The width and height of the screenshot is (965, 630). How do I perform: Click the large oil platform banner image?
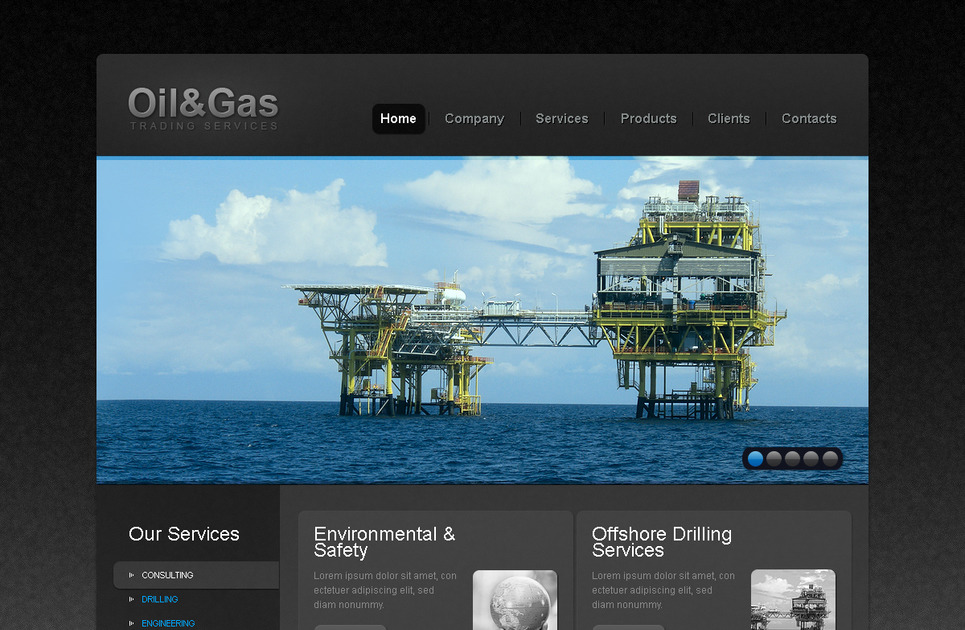pos(483,318)
